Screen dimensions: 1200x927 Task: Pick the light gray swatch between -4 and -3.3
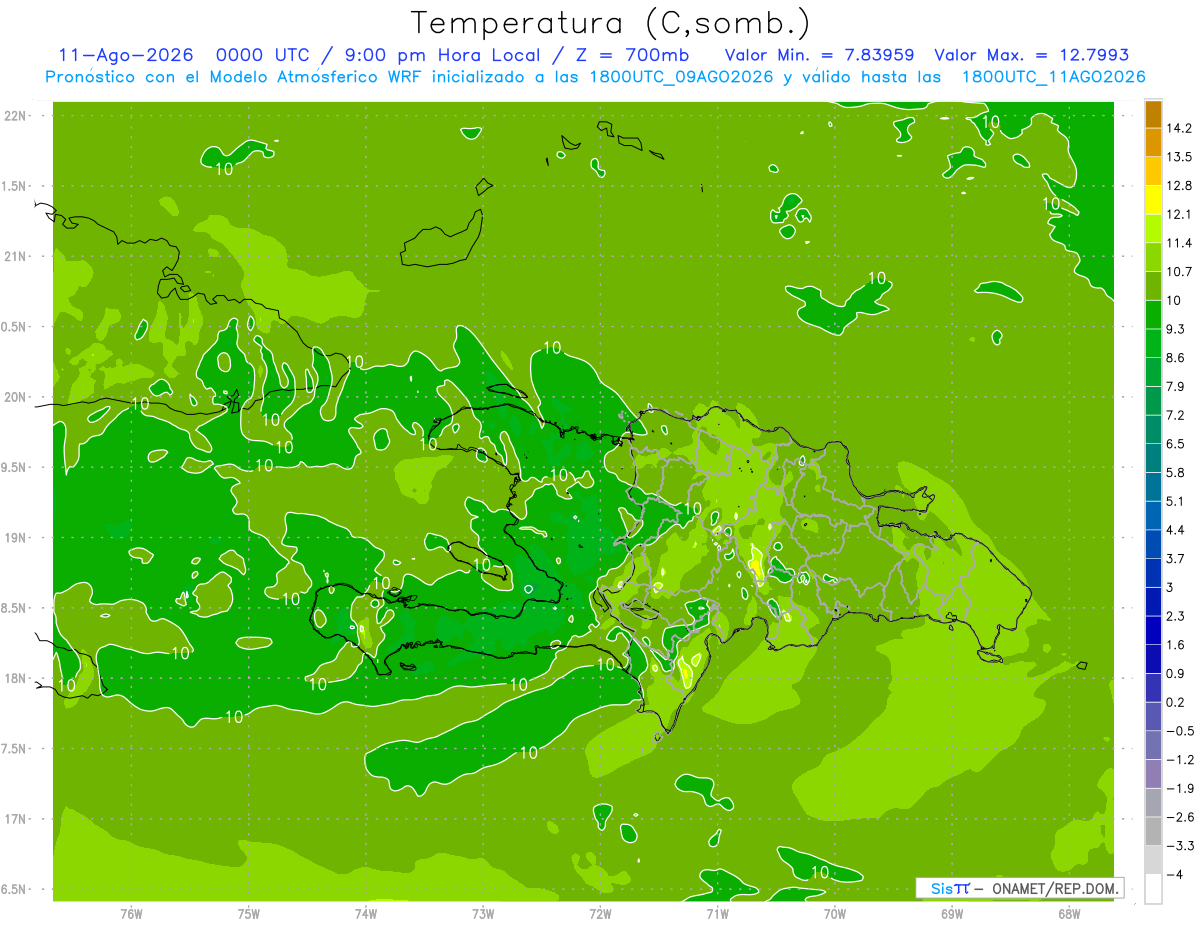[1153, 860]
